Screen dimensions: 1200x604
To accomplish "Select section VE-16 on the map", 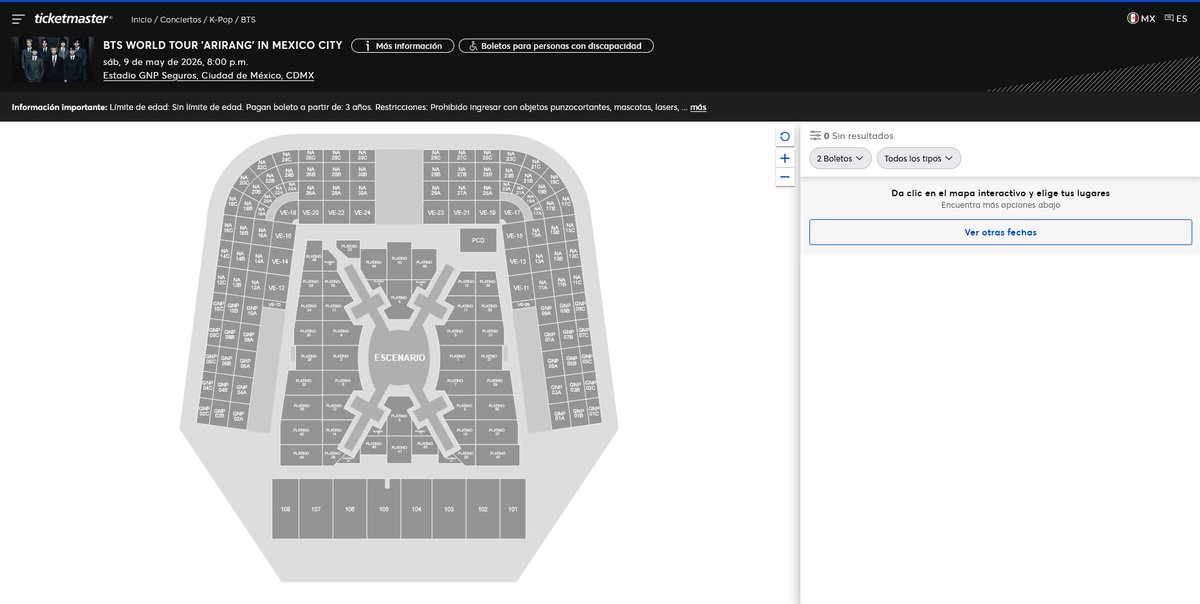I will pyautogui.click(x=282, y=236).
